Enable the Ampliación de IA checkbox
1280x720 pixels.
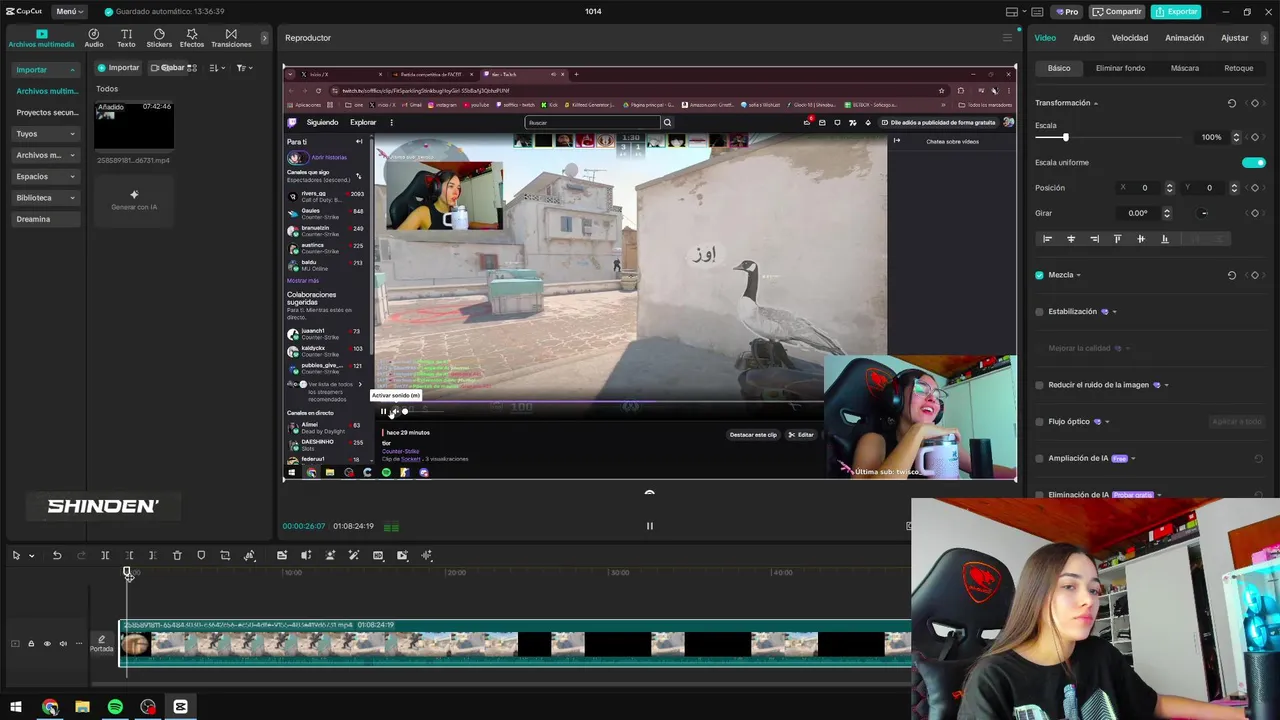1039,458
